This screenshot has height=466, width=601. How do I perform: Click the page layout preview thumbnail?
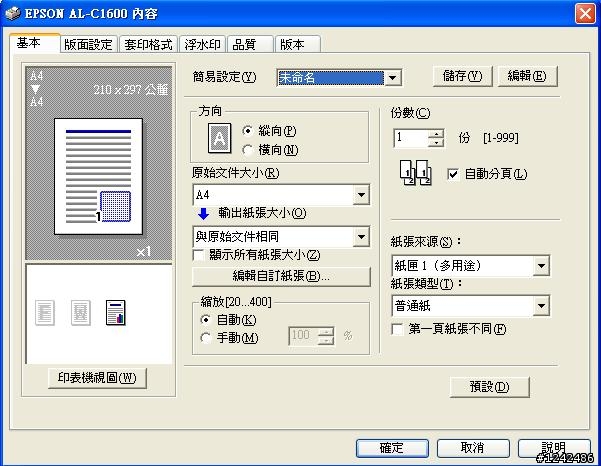tap(99, 176)
